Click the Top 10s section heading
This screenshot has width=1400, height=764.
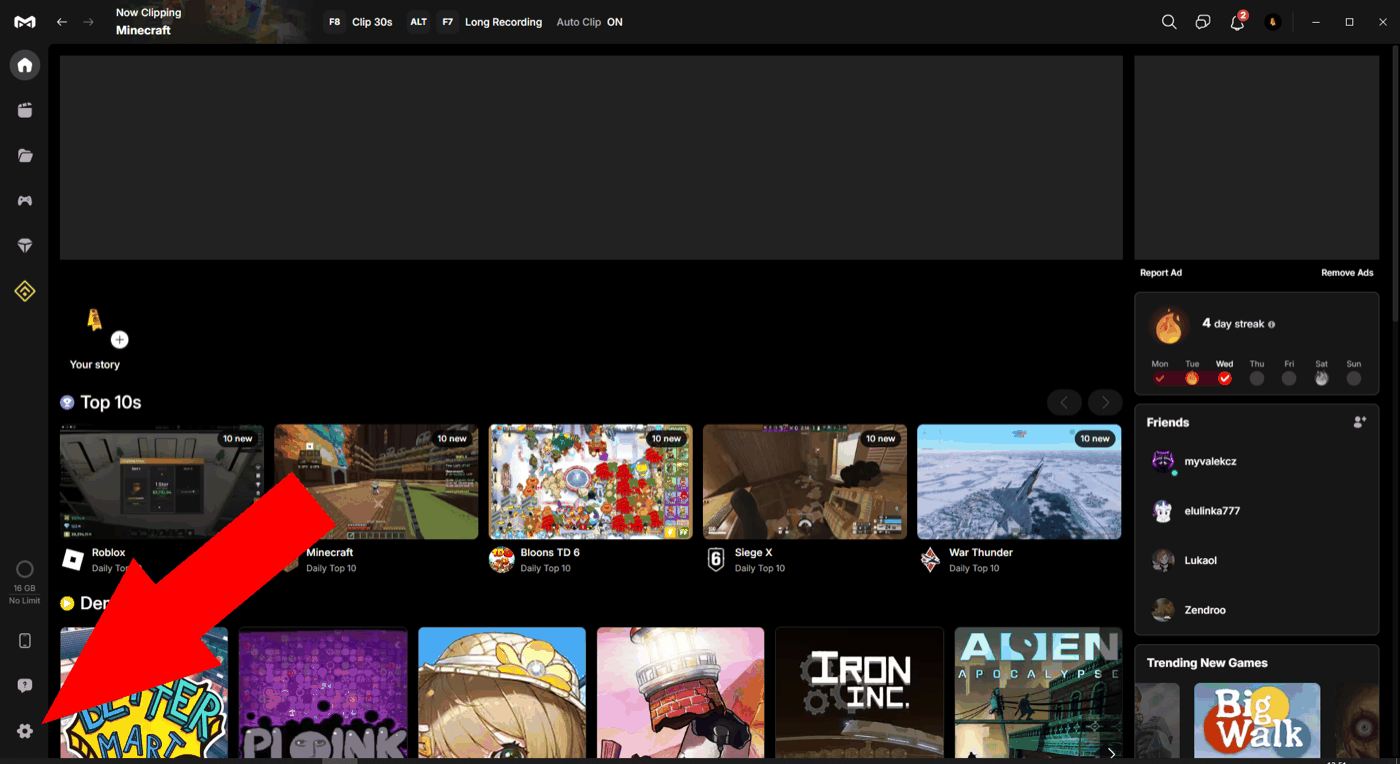coord(110,402)
